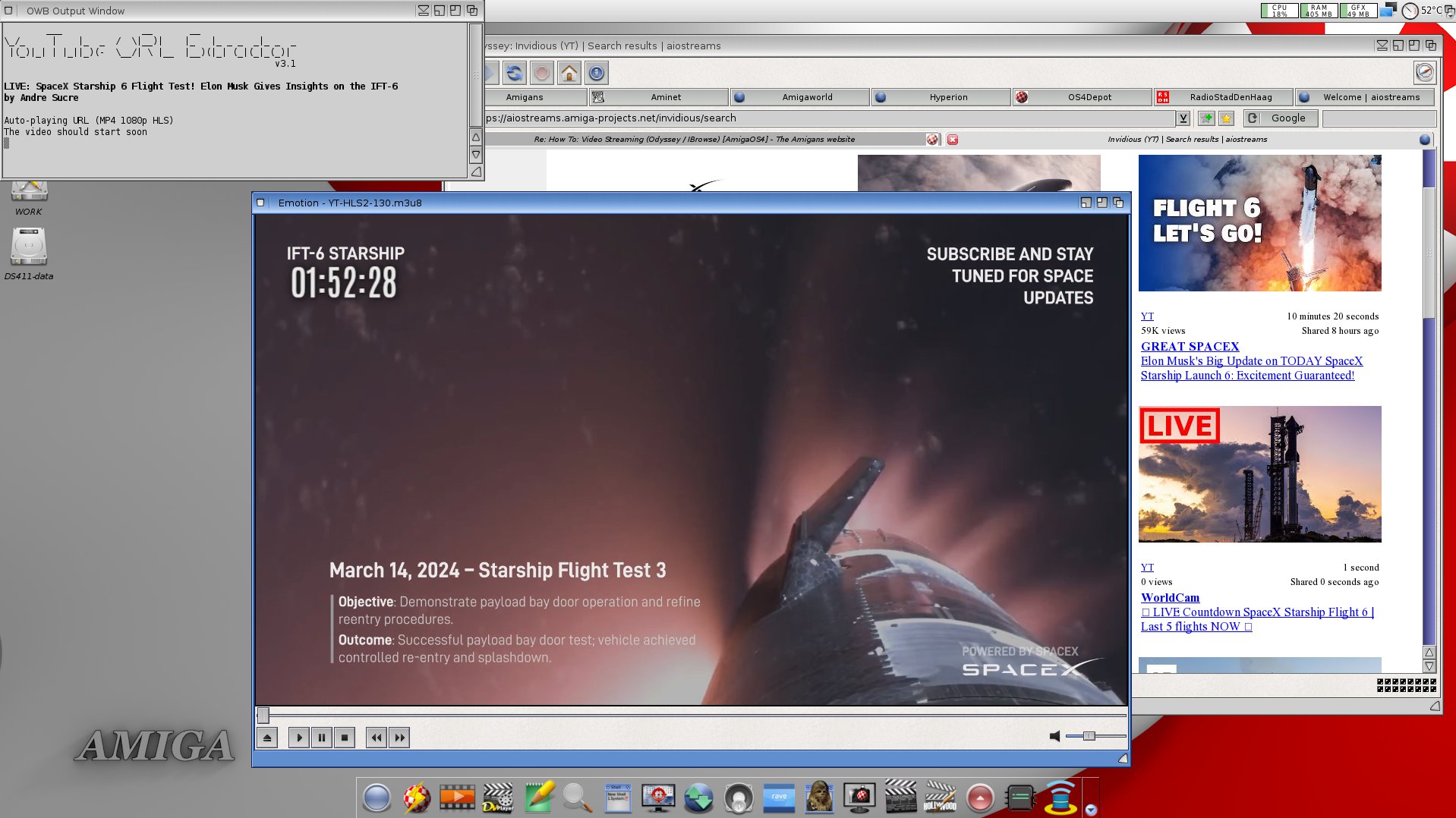The image size is (1456, 818).
Task: Click the Play button in Emotion
Action: (299, 737)
